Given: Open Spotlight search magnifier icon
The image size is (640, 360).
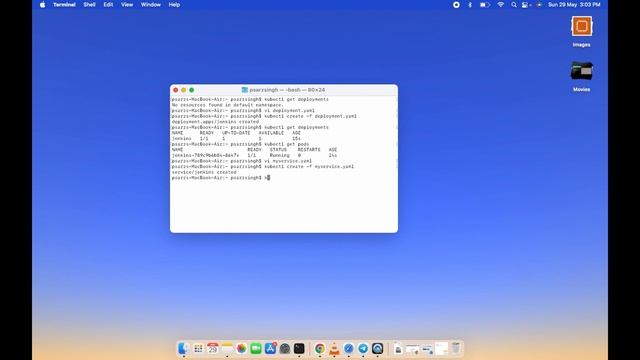Looking at the screenshot, I should 514,5.
